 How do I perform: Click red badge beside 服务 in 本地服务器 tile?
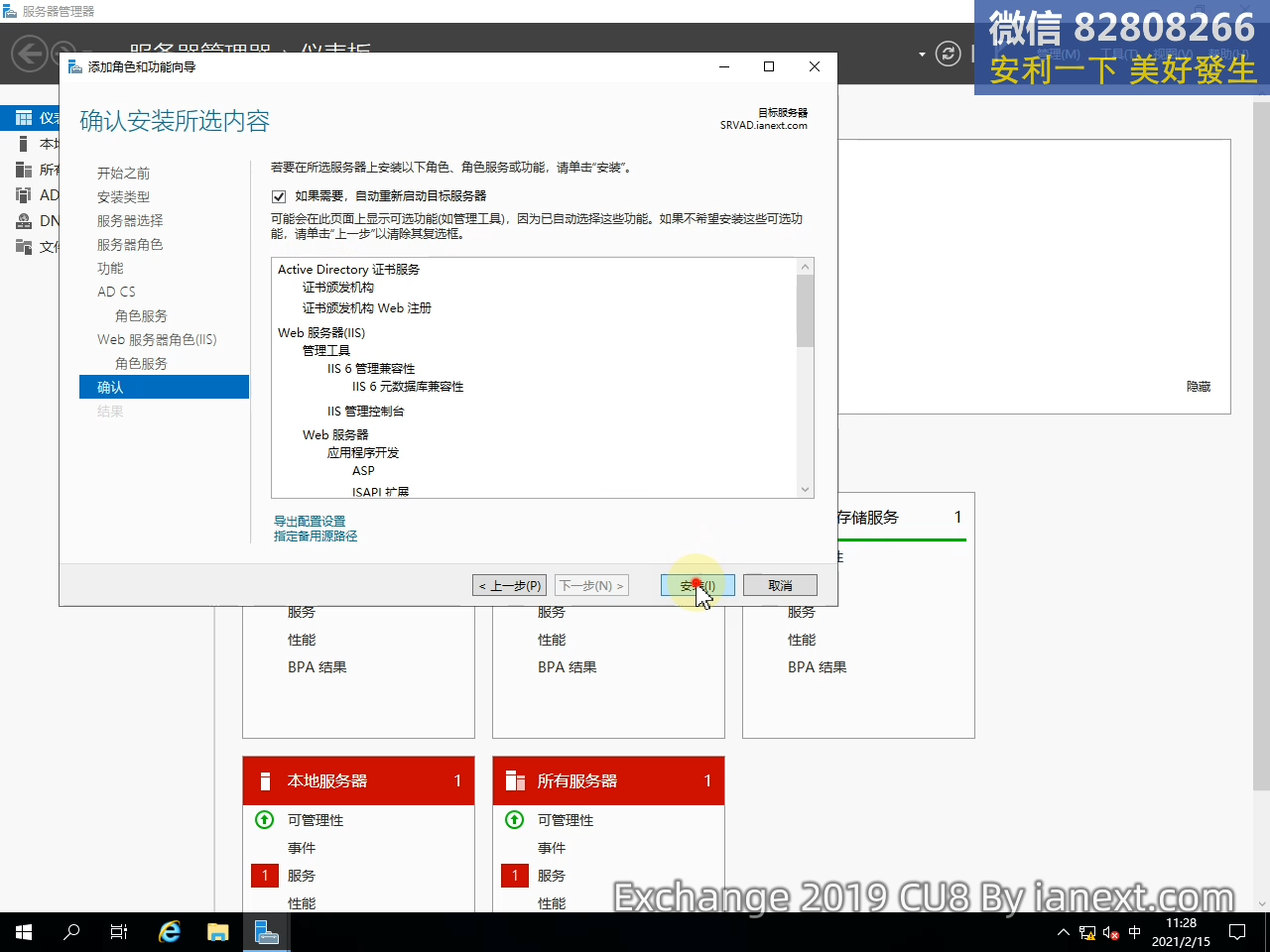pos(265,876)
